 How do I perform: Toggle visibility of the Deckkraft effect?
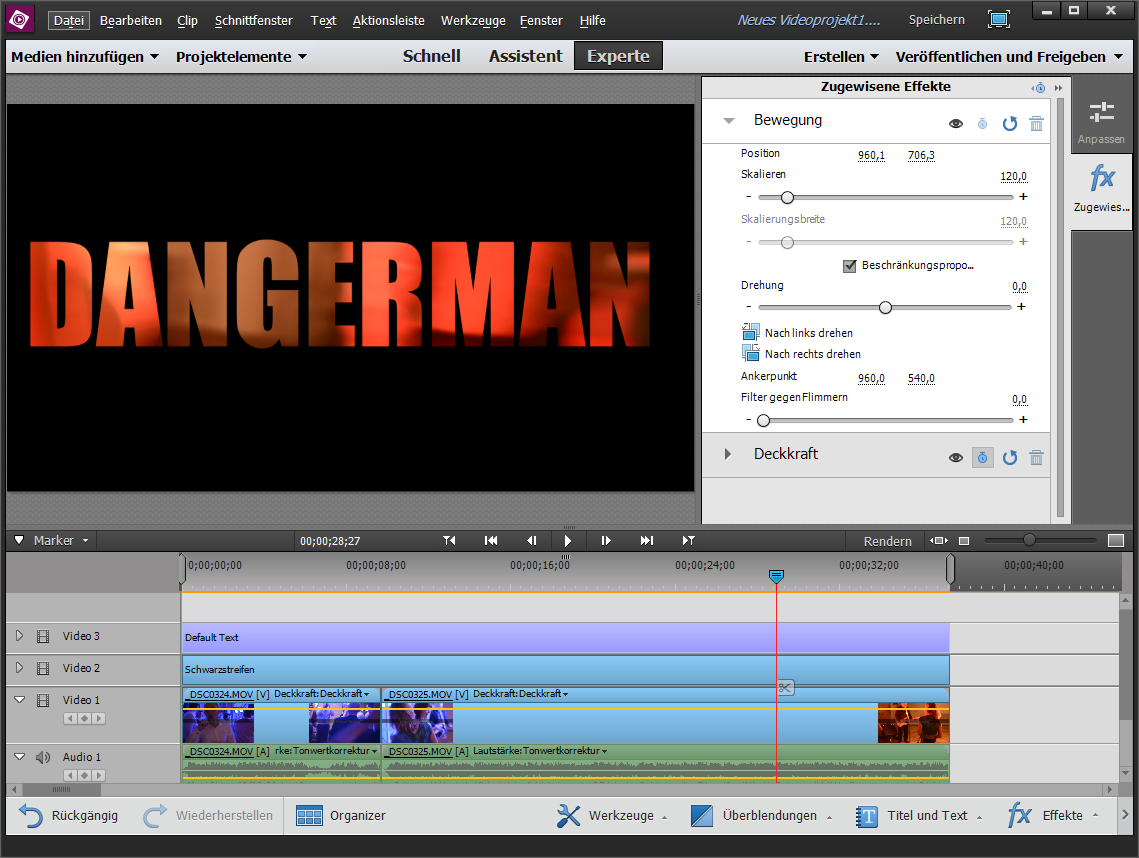tap(956, 457)
